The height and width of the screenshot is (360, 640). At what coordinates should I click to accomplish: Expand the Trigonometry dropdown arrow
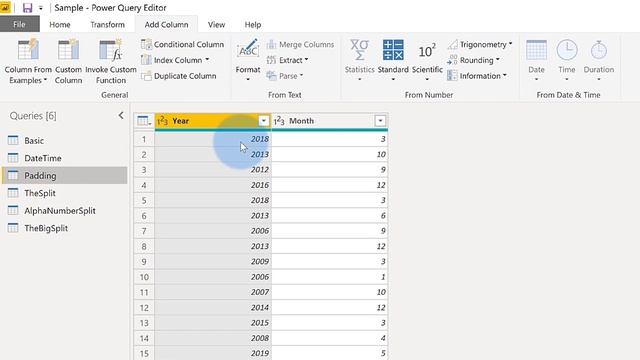click(x=510, y=44)
